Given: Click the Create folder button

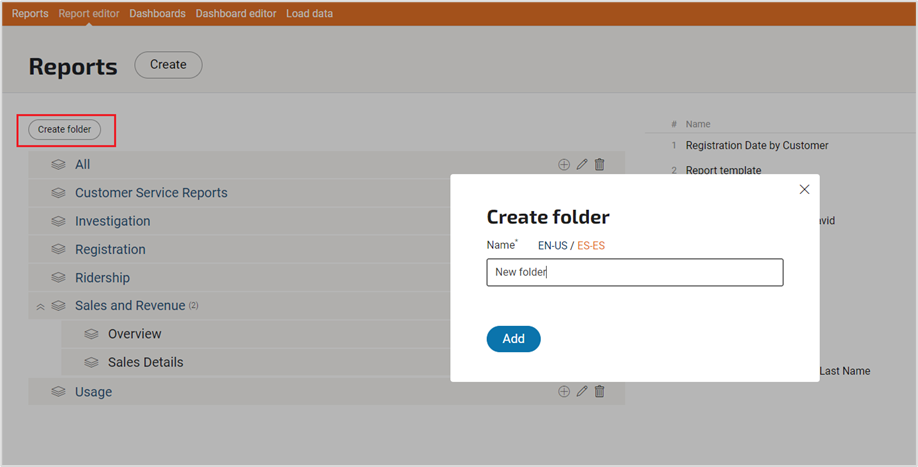Looking at the screenshot, I should [x=64, y=129].
